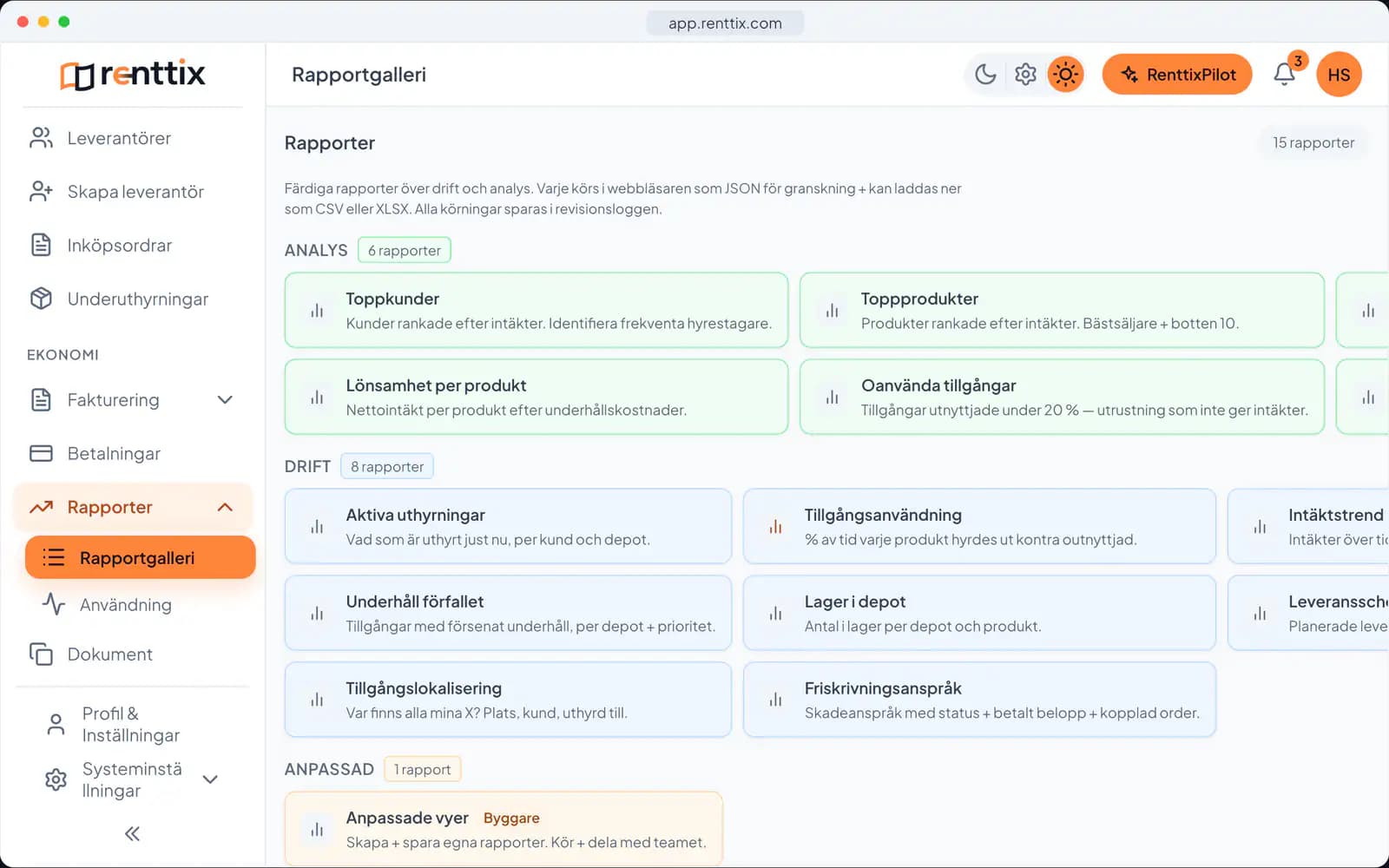Image resolution: width=1389 pixels, height=868 pixels.
Task: Activate the light mode sun icon
Action: pos(1065,75)
